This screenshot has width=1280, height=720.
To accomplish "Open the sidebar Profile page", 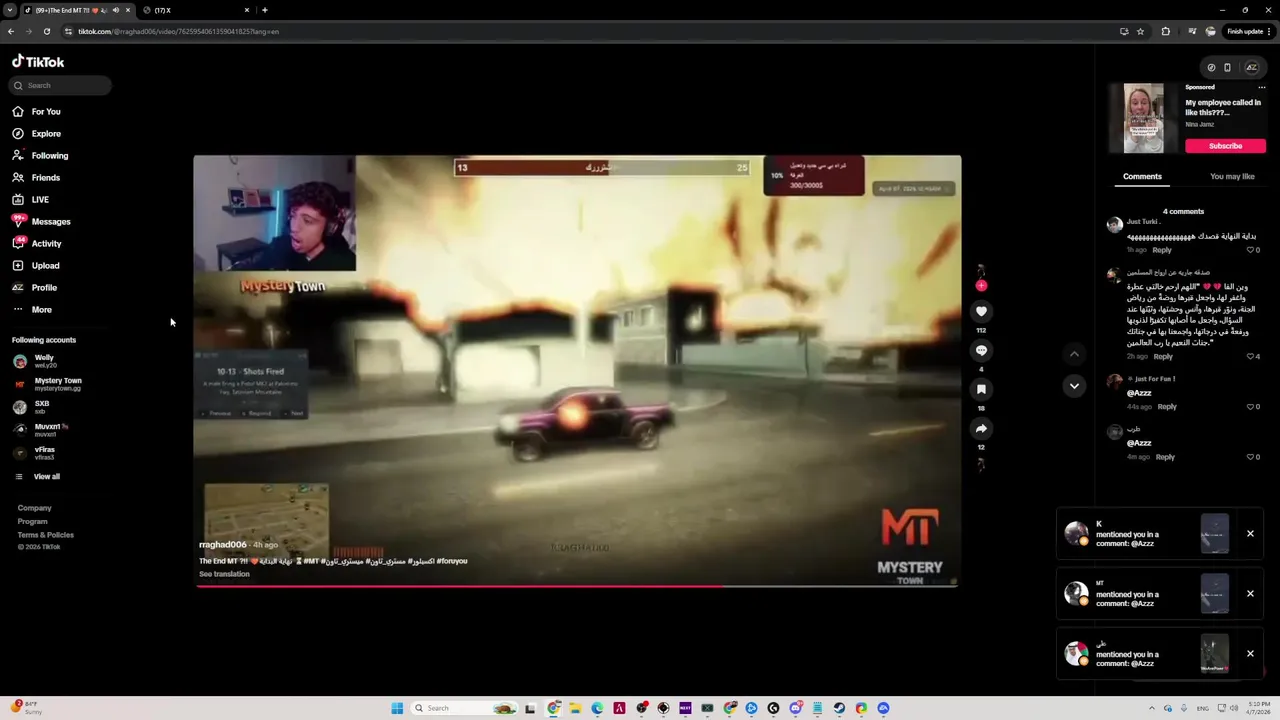I will pyautogui.click(x=34, y=288).
